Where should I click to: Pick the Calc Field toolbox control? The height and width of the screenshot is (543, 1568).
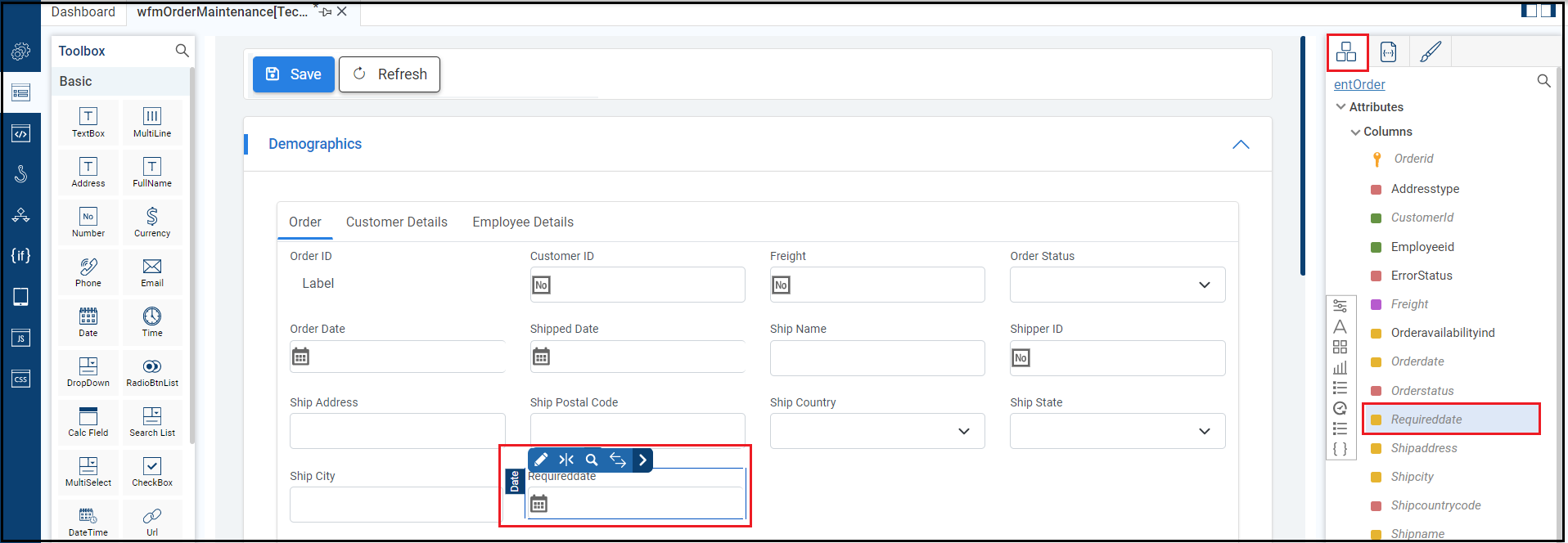coord(88,421)
